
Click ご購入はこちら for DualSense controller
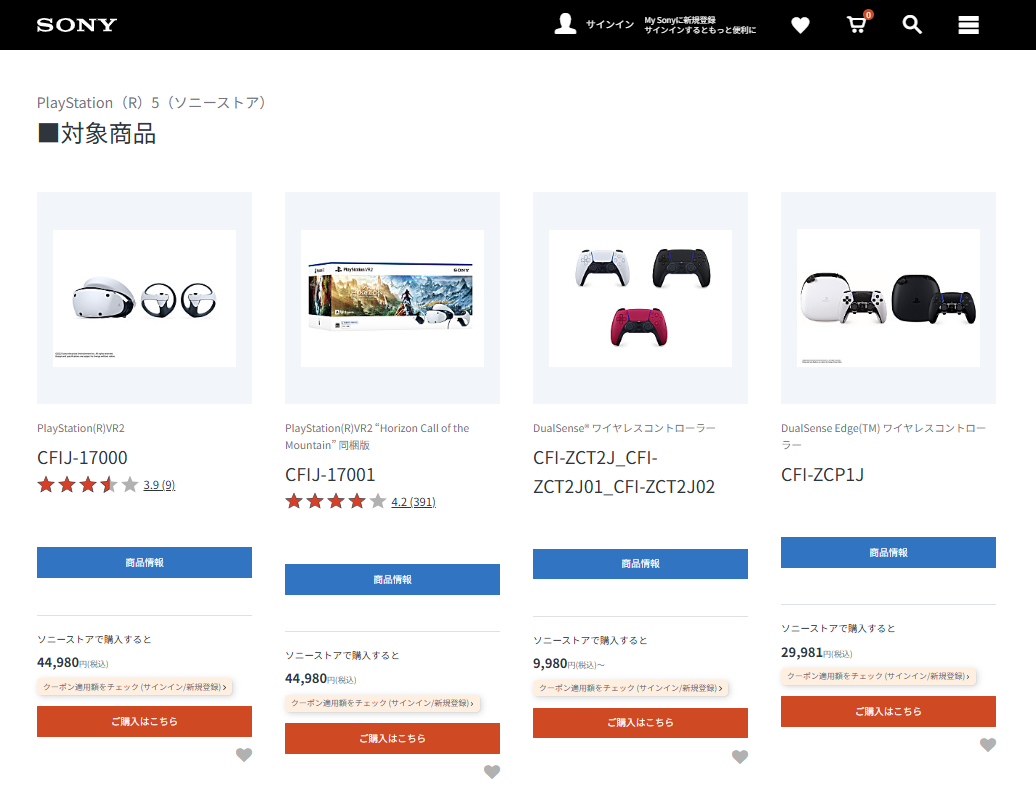(640, 723)
